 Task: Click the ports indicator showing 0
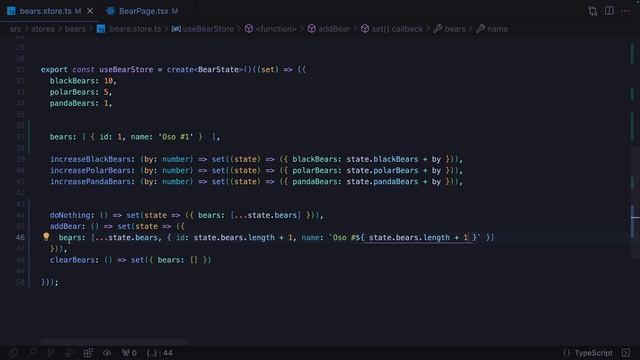[129, 353]
